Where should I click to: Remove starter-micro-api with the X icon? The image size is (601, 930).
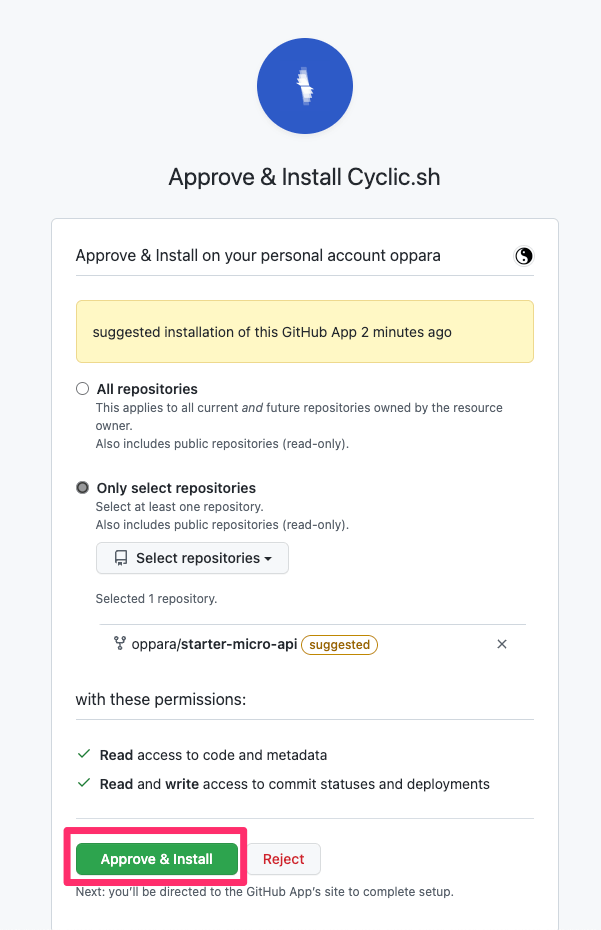[x=502, y=644]
